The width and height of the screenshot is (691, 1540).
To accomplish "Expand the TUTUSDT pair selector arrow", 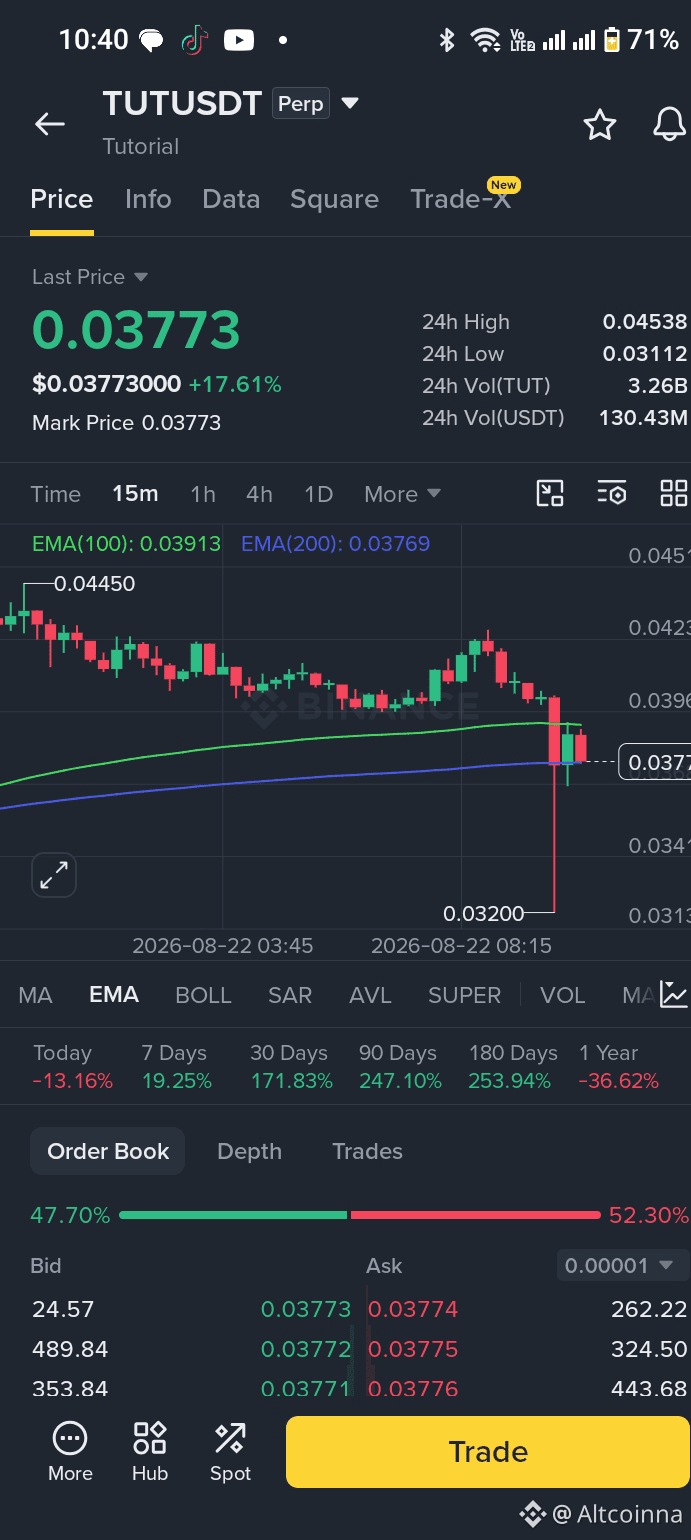I will click(x=349, y=103).
